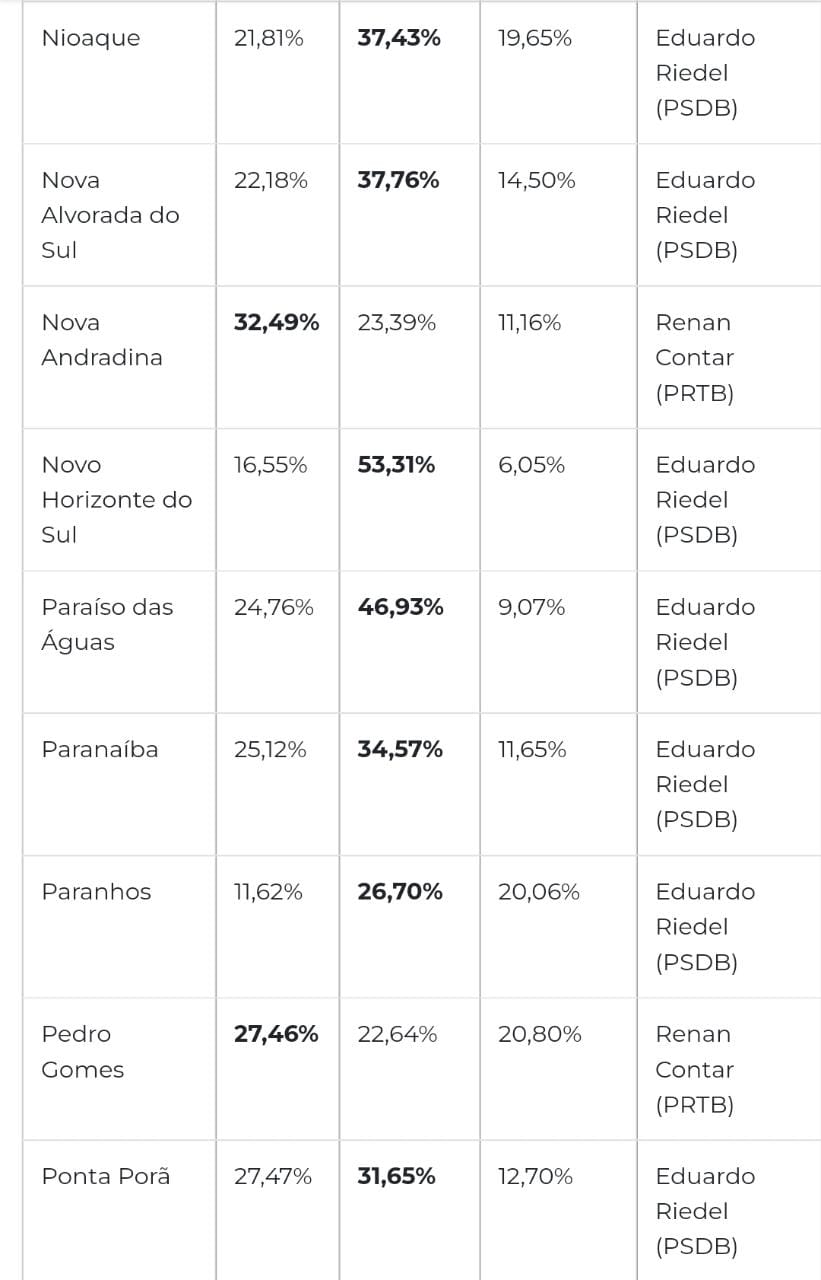Select the bold 37,43% value for Nioaque
The height and width of the screenshot is (1280, 821).
coord(398,39)
